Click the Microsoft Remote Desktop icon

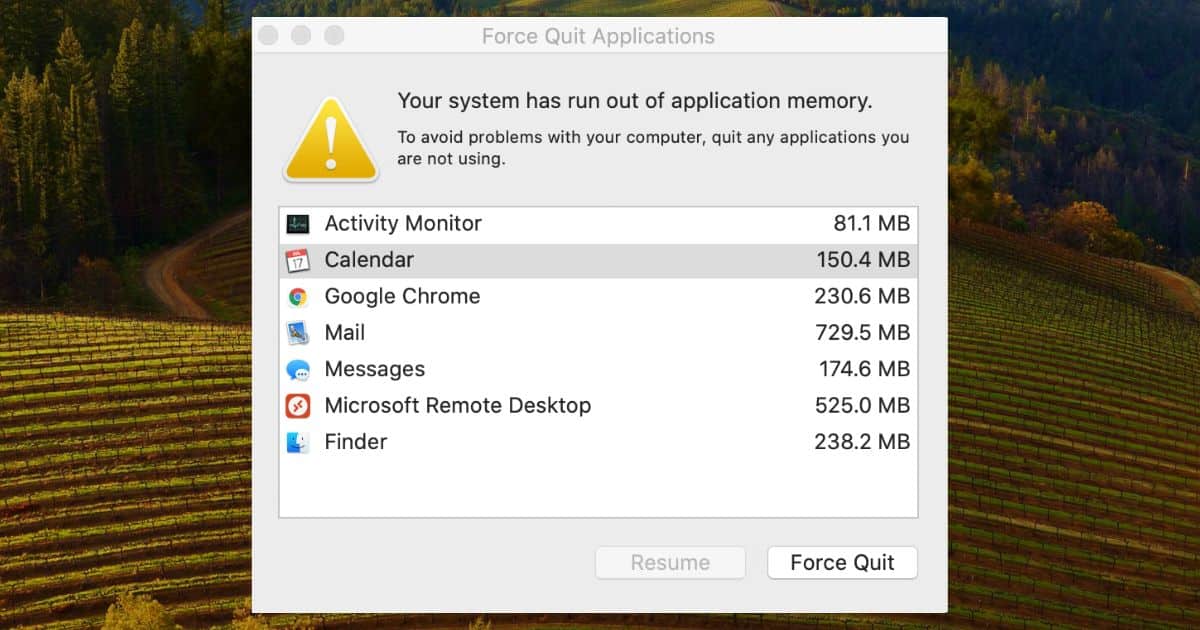point(298,406)
